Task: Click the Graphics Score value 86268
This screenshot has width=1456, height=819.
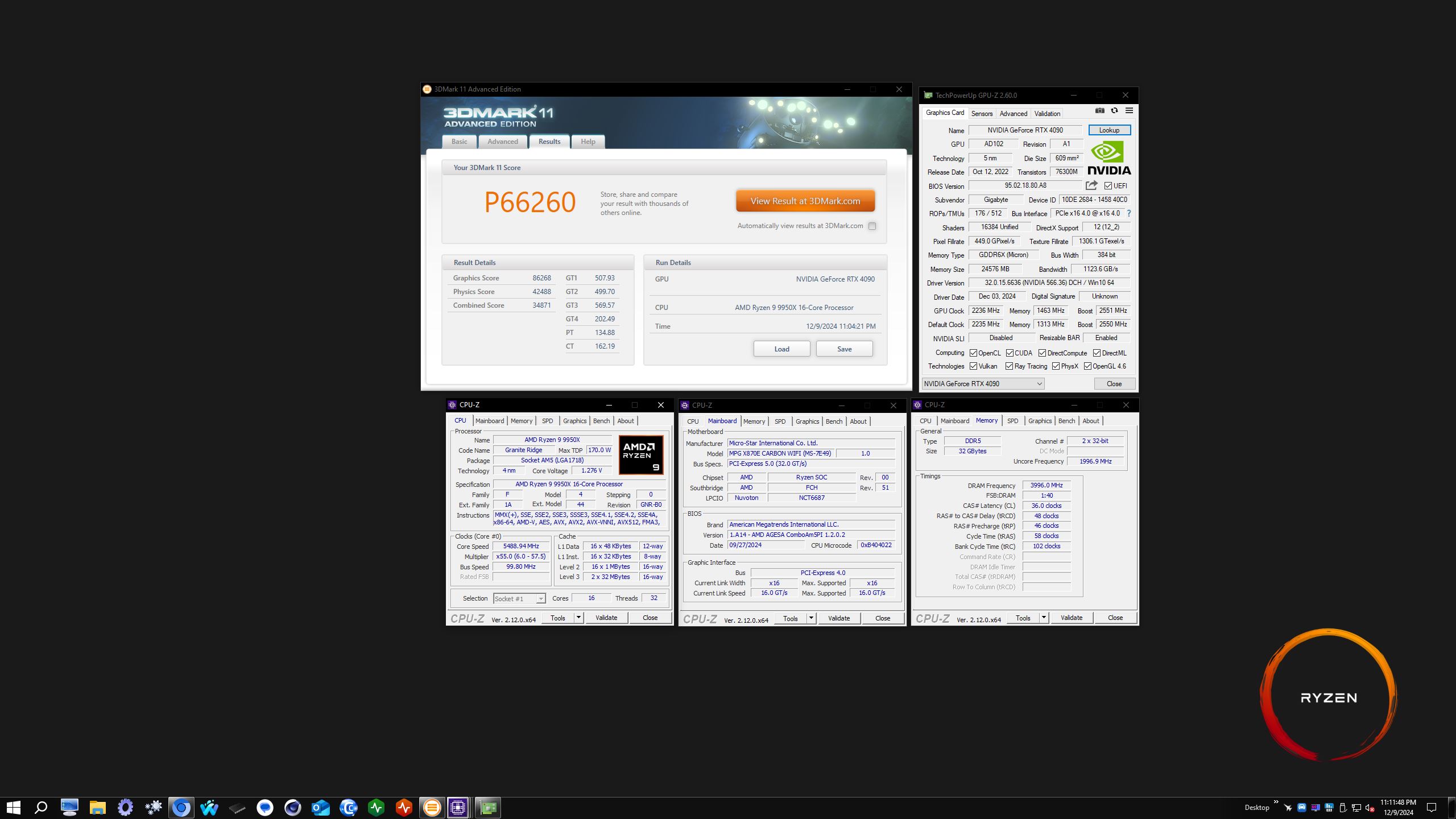Action: pyautogui.click(x=541, y=278)
